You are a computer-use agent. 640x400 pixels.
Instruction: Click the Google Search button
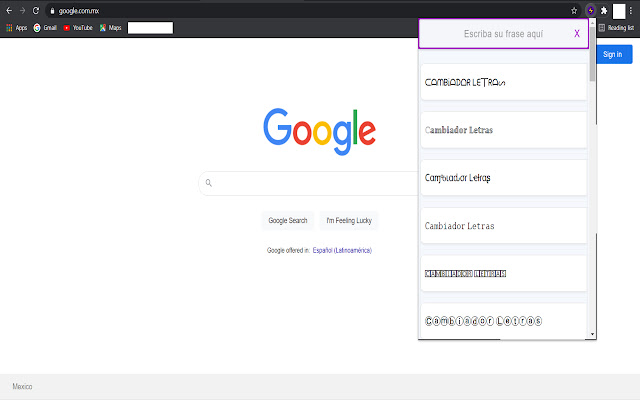tap(288, 220)
